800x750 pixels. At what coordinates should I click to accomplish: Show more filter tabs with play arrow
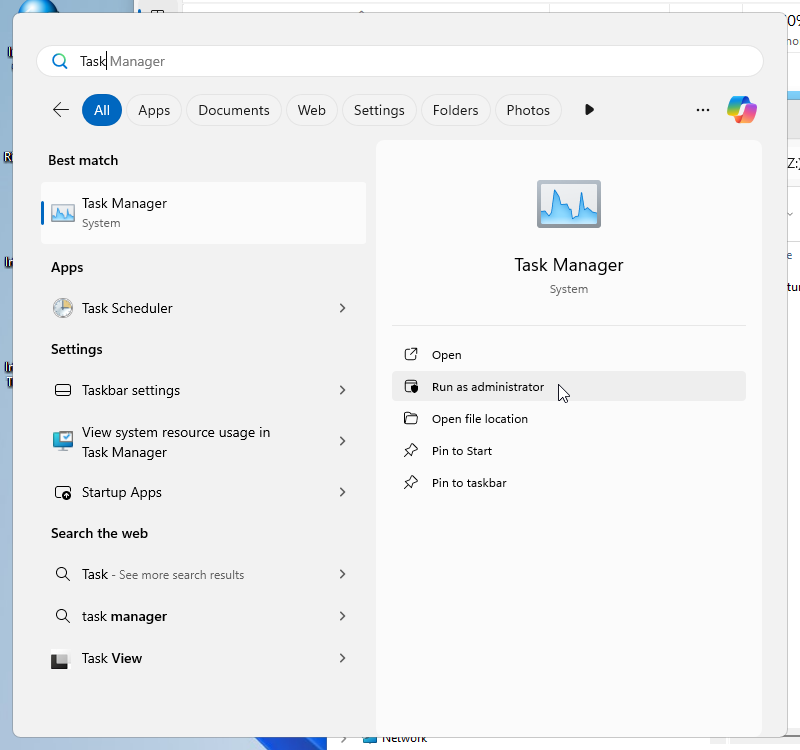(x=589, y=110)
